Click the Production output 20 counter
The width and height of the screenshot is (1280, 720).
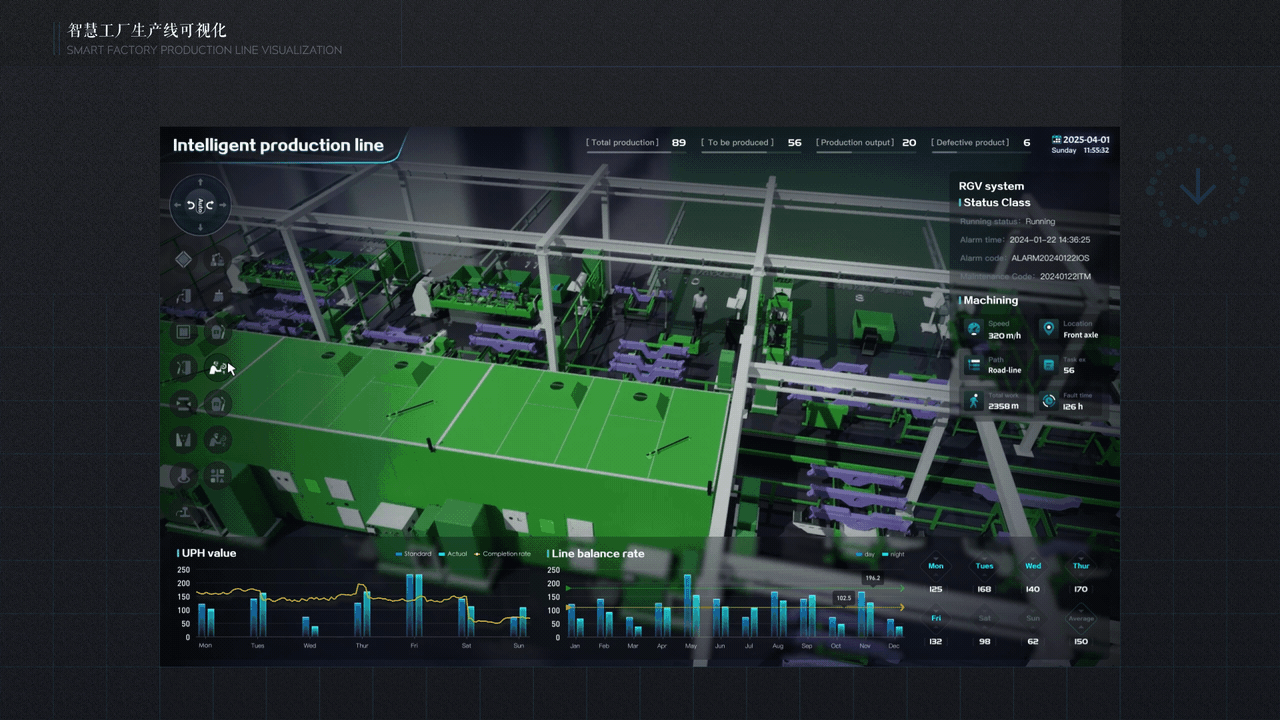click(x=866, y=143)
